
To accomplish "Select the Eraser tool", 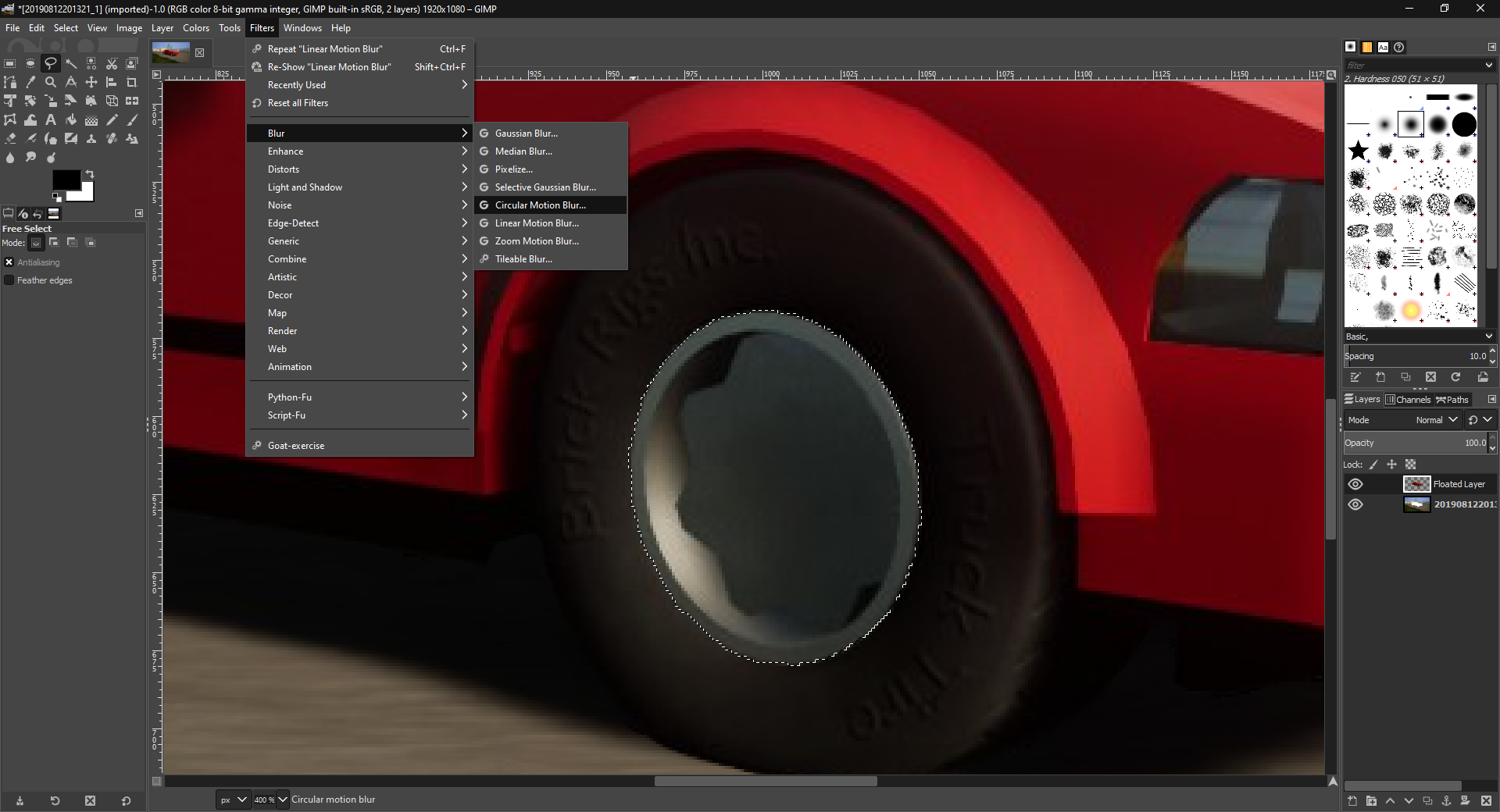I will click(10, 138).
